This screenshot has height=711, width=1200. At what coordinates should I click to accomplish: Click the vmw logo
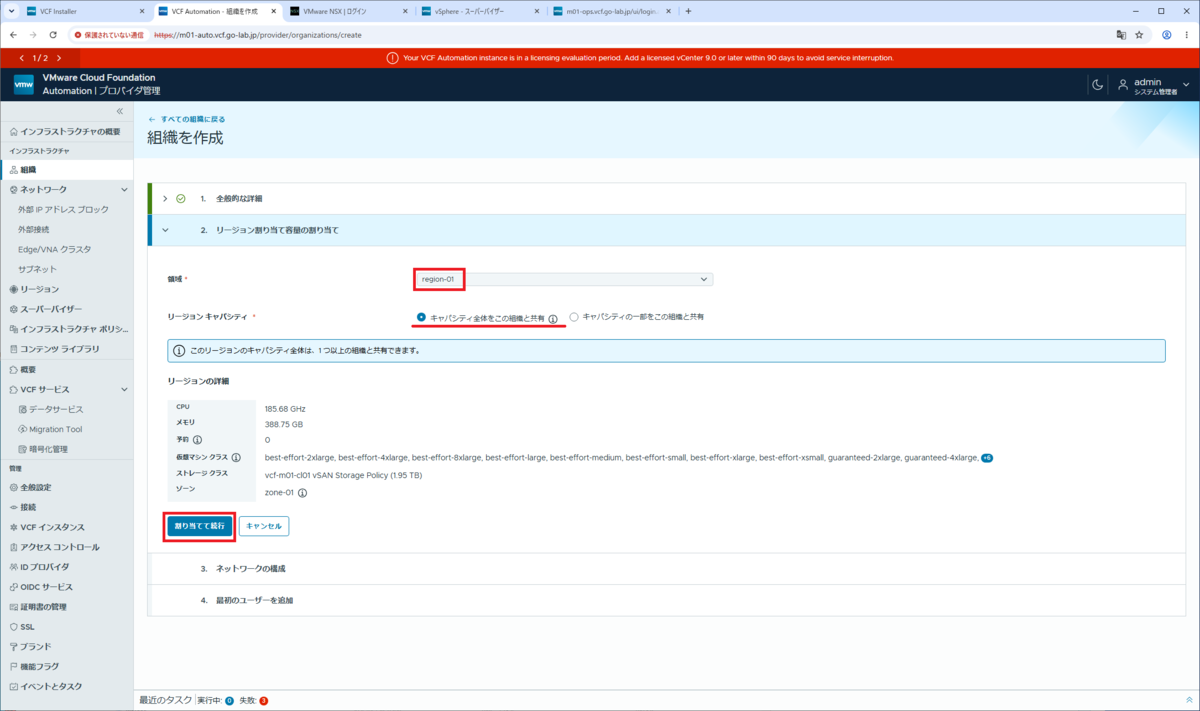tap(24, 85)
